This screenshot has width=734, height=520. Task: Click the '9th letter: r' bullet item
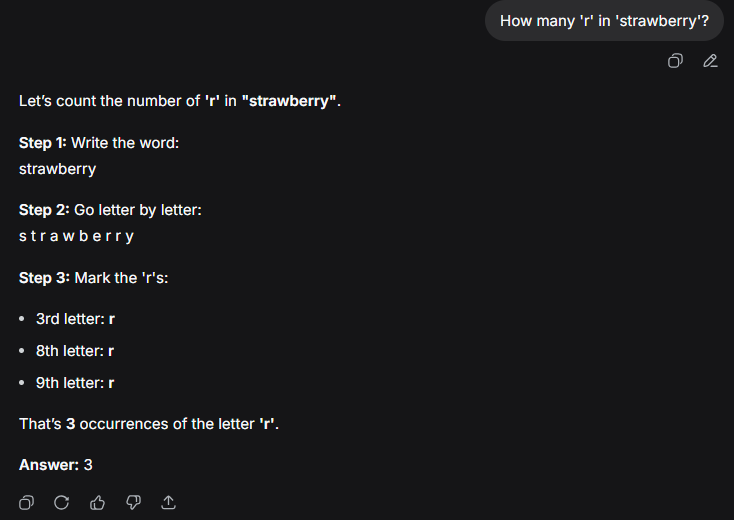tap(75, 383)
